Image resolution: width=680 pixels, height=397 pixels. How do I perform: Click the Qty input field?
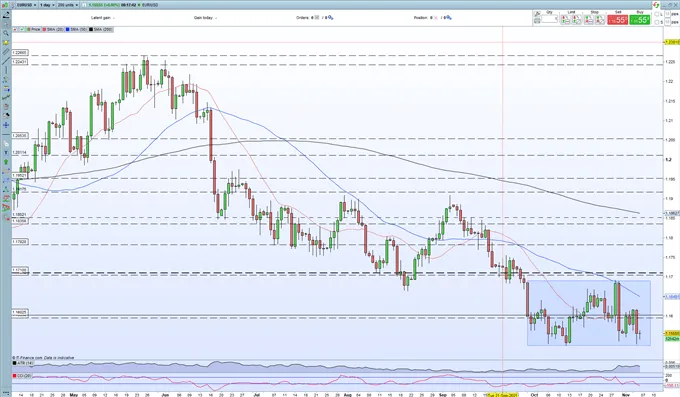pos(550,19)
